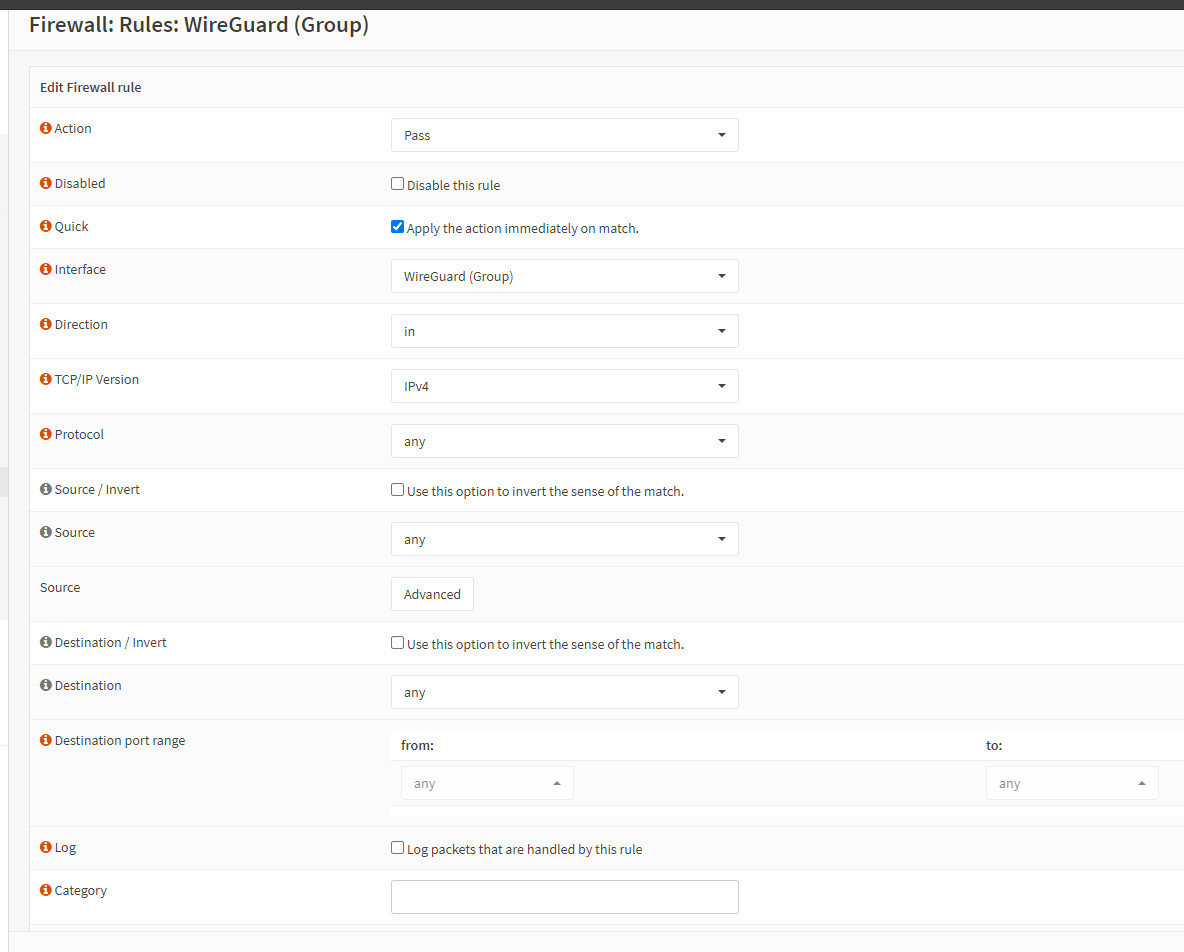Uncheck Apply the action immediately on match
The image size is (1184, 952).
[397, 227]
